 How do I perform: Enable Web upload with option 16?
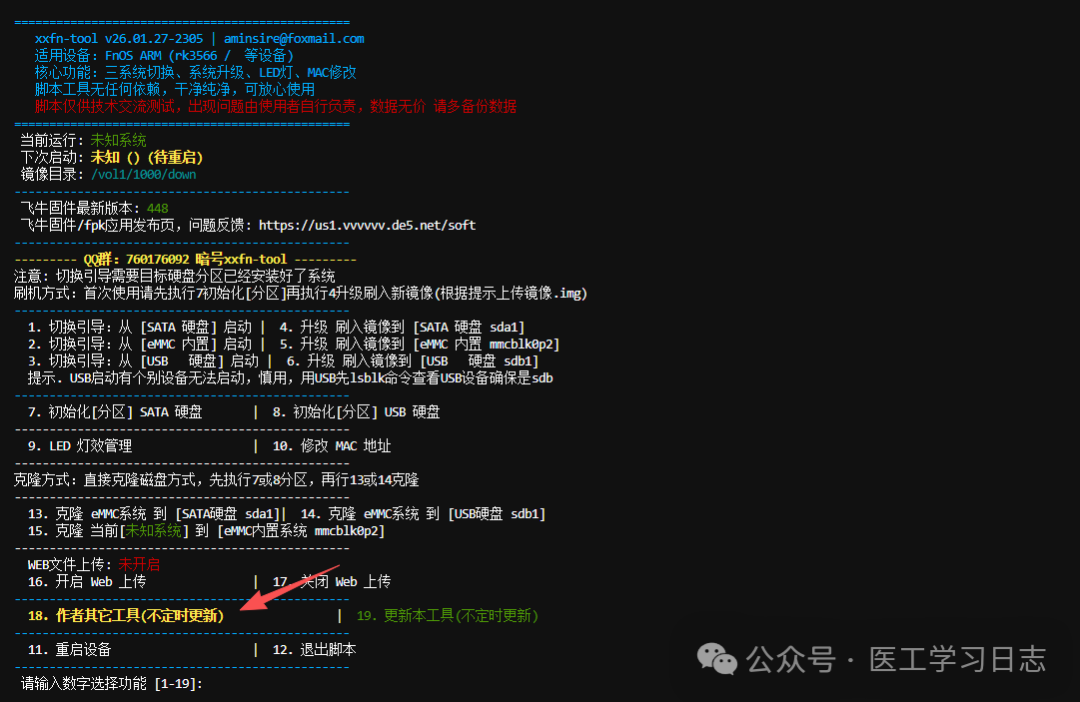tap(87, 581)
